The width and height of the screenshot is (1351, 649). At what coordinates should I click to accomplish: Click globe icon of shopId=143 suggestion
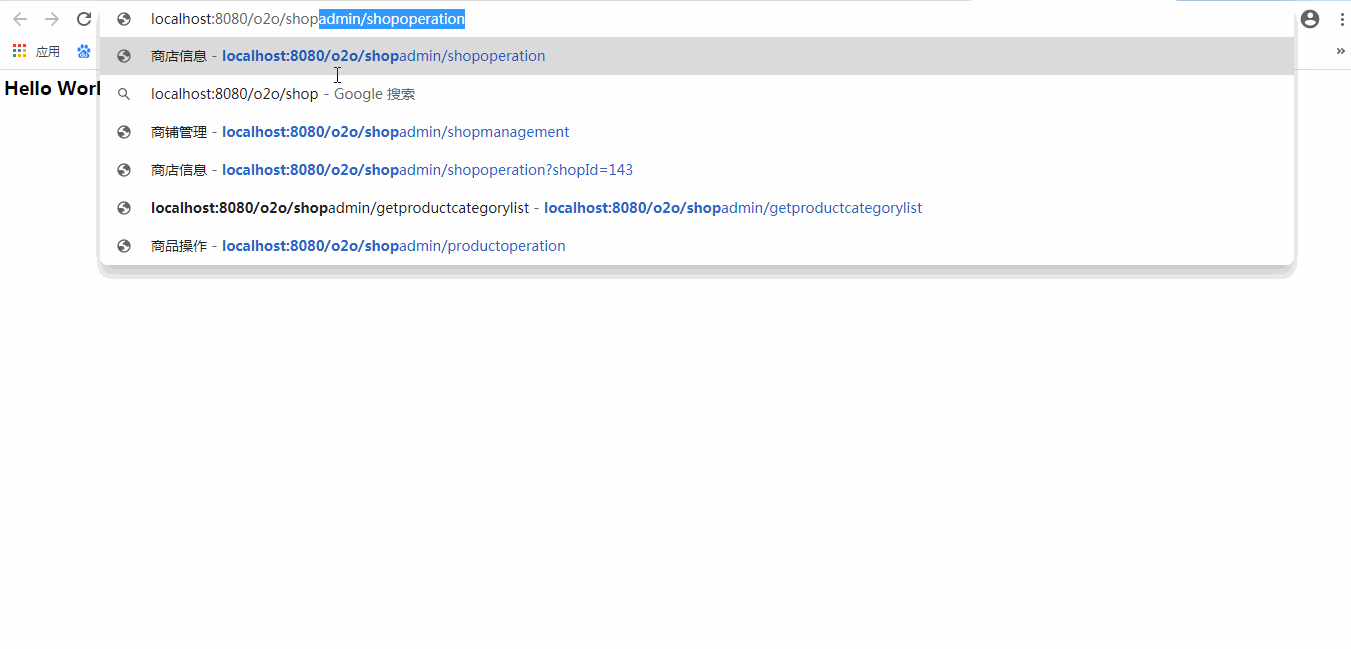pyautogui.click(x=124, y=170)
